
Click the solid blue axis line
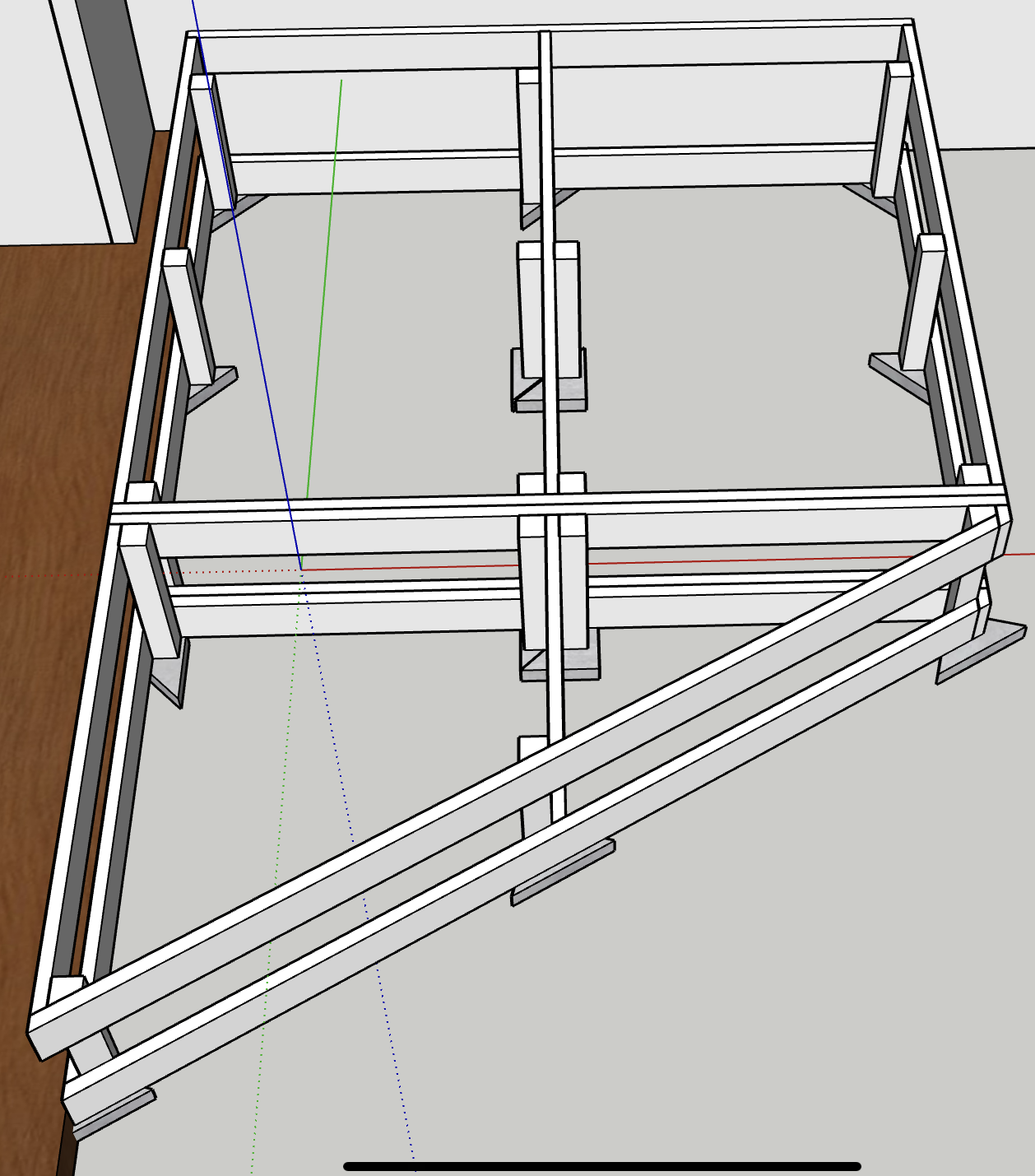[x=255, y=329]
